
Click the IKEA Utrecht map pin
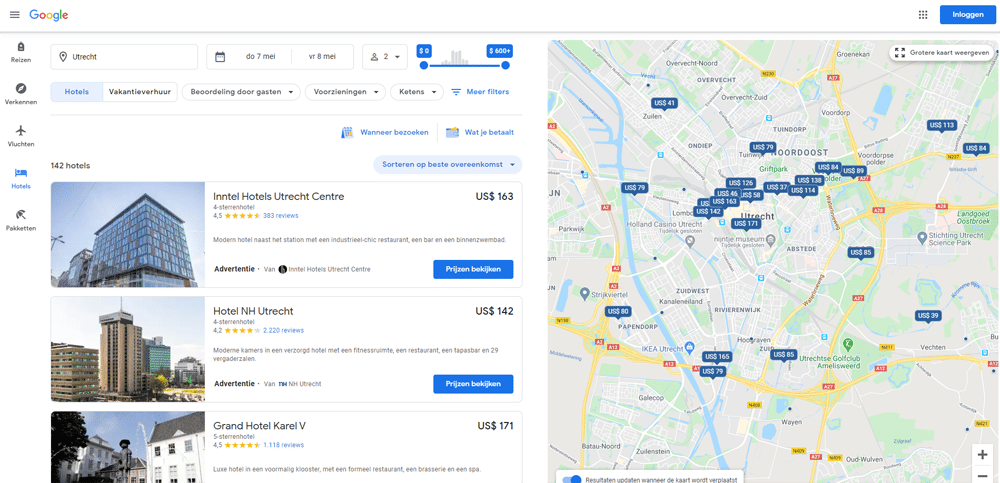(689, 348)
